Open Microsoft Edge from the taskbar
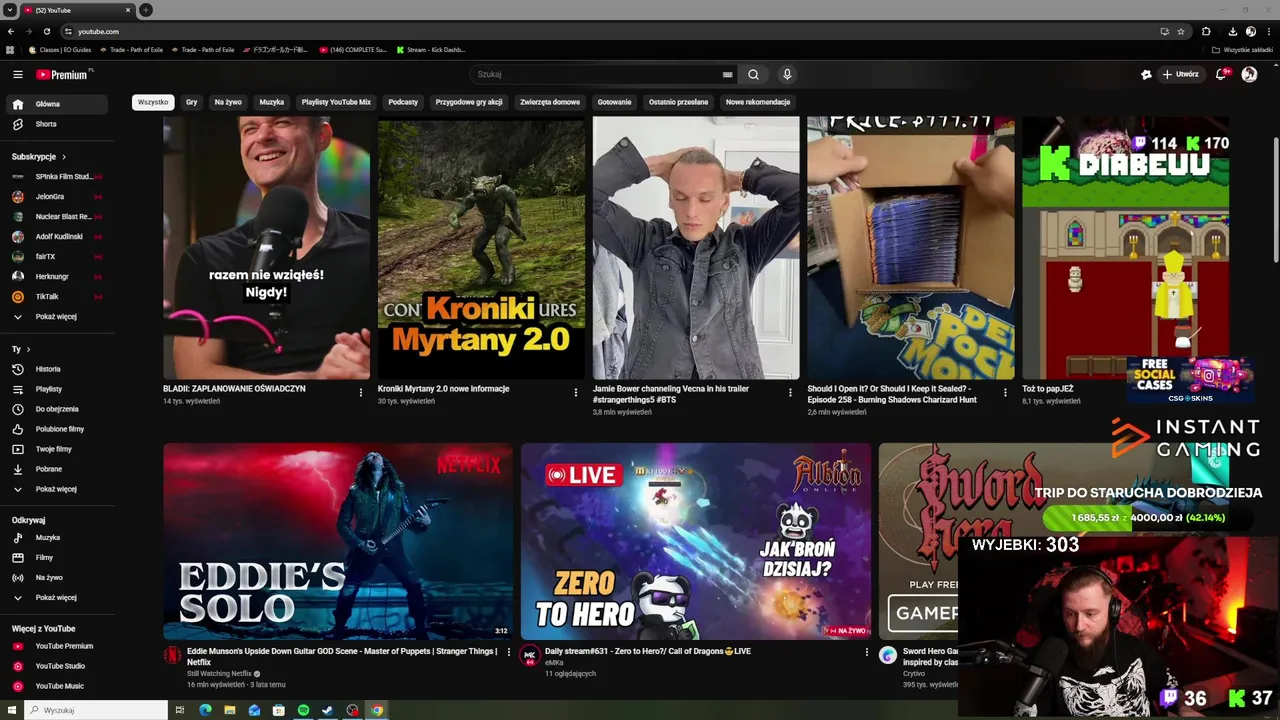The height and width of the screenshot is (720, 1280). pos(206,710)
